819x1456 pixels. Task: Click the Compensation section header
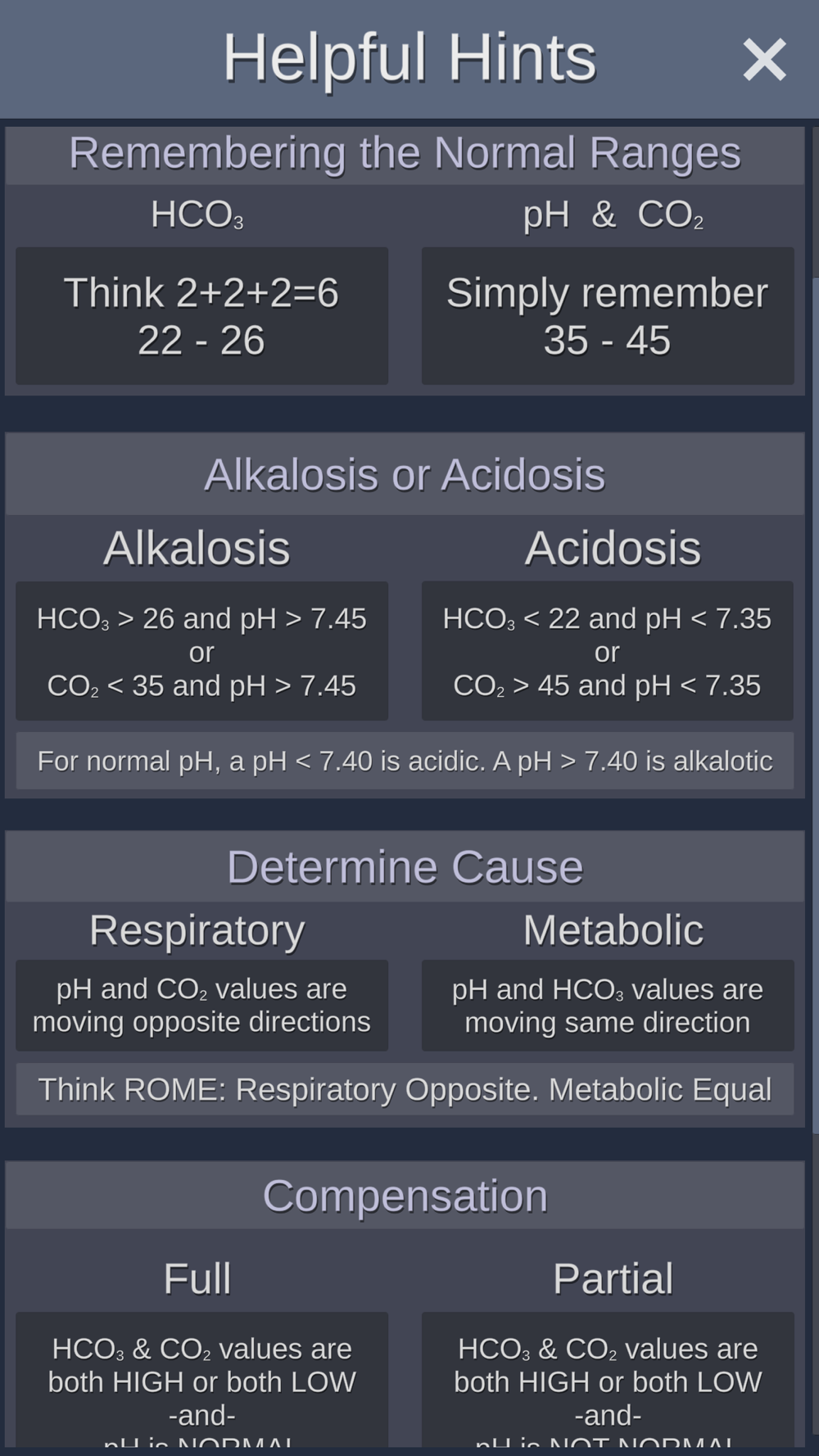point(405,1196)
